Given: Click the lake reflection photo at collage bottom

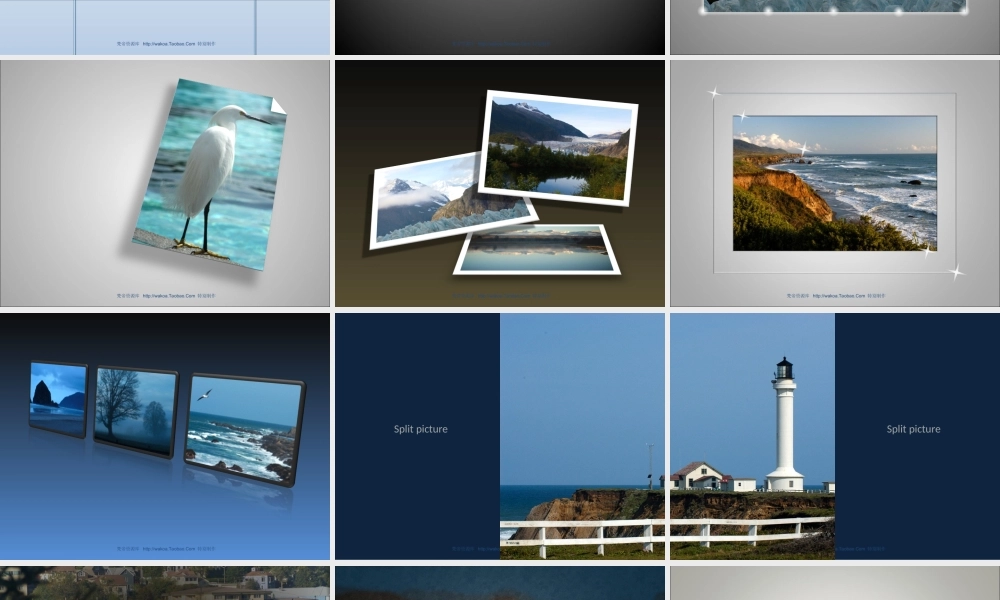Looking at the screenshot, I should point(538,250).
